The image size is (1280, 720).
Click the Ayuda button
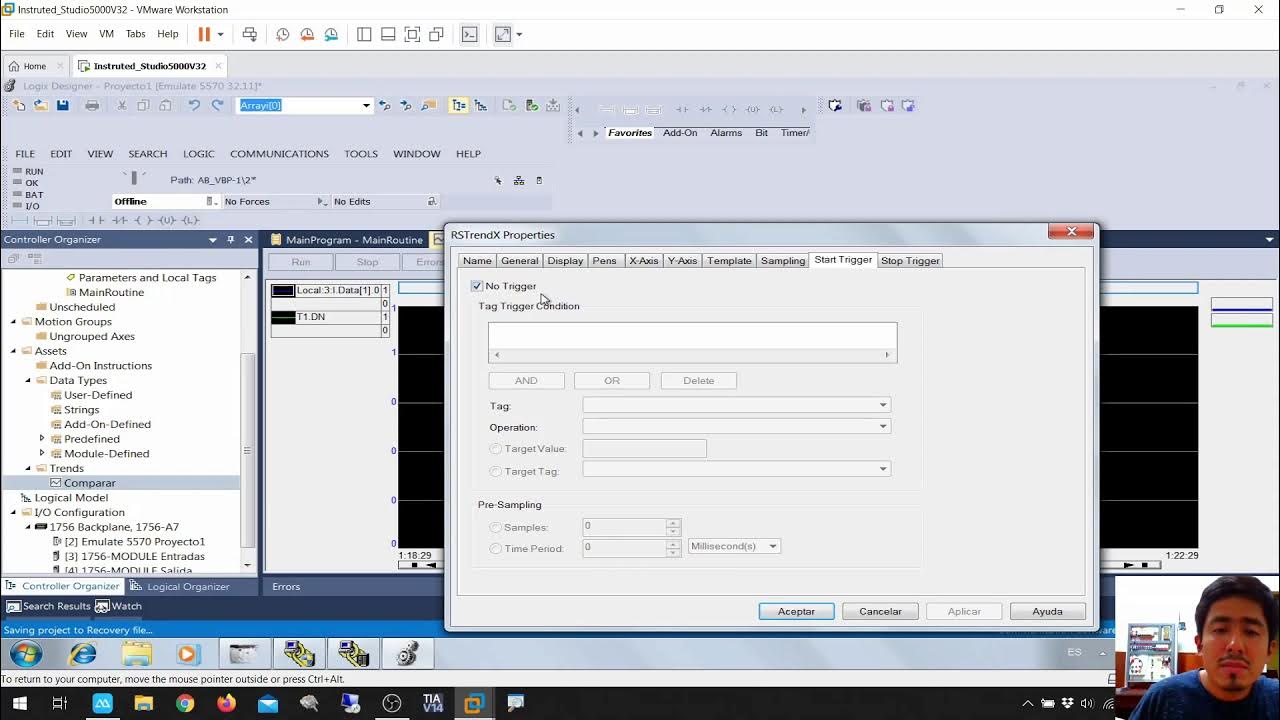[x=1047, y=611]
